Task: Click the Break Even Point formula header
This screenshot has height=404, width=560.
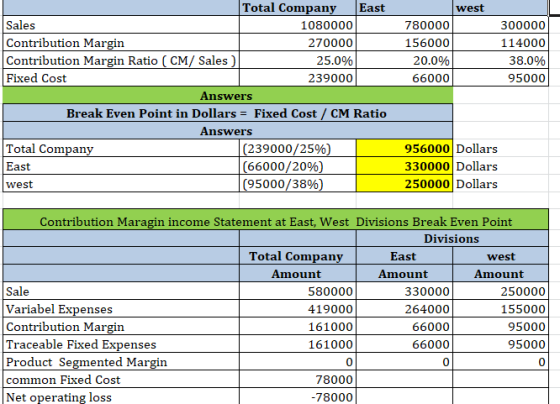Action: [228, 113]
